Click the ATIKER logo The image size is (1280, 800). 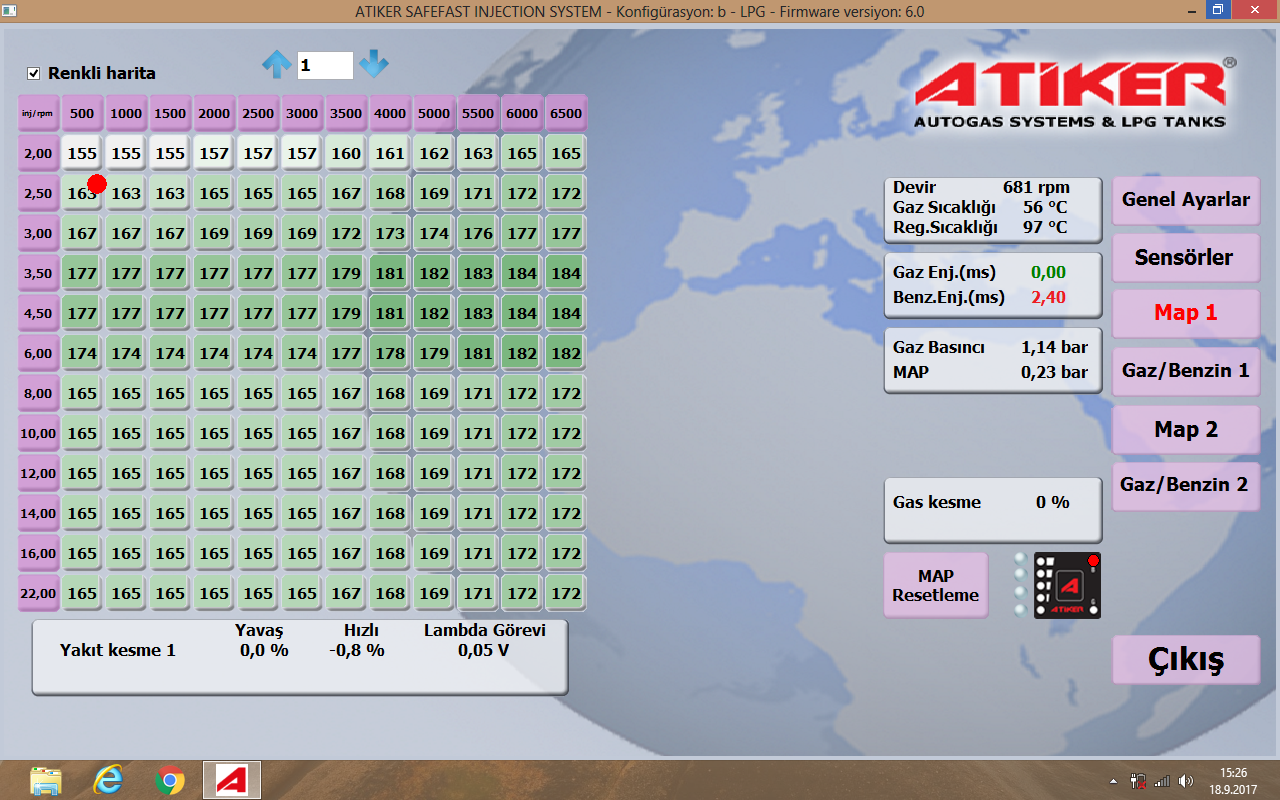1075,92
